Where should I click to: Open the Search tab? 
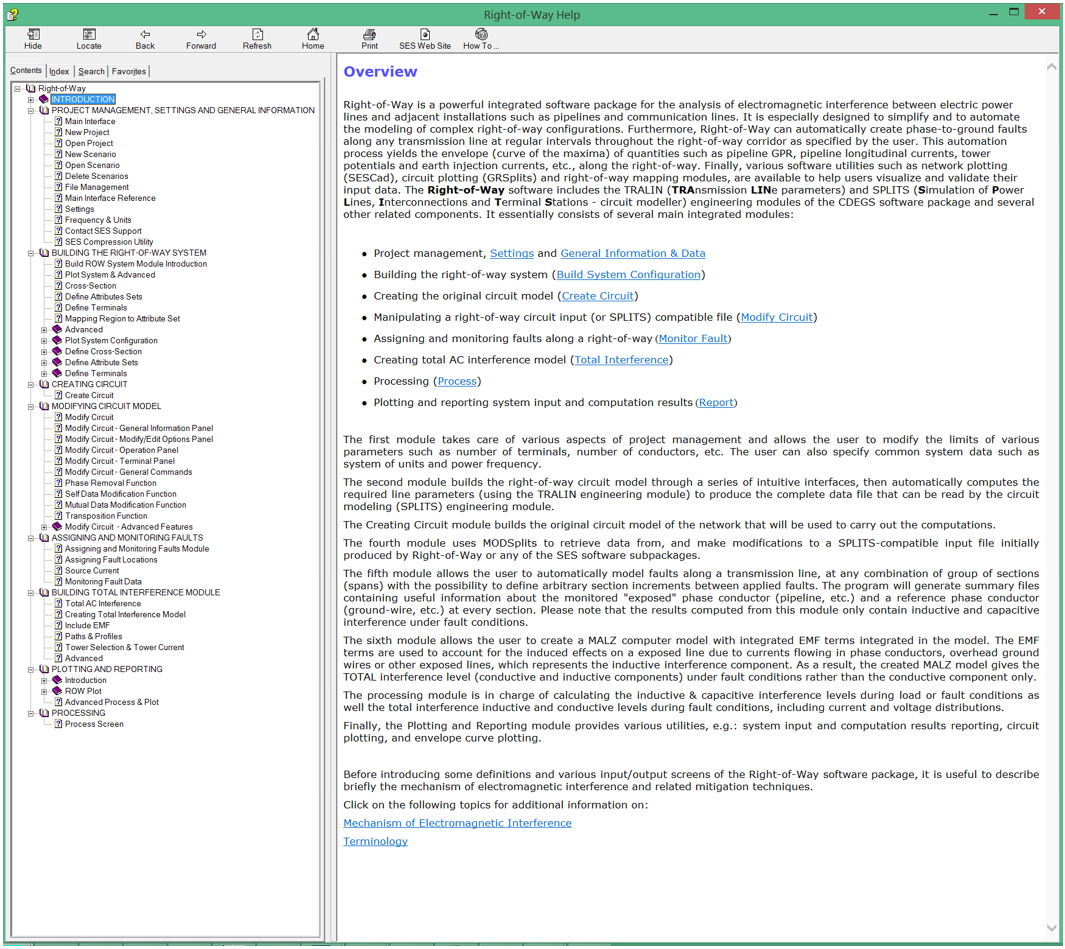[91, 72]
